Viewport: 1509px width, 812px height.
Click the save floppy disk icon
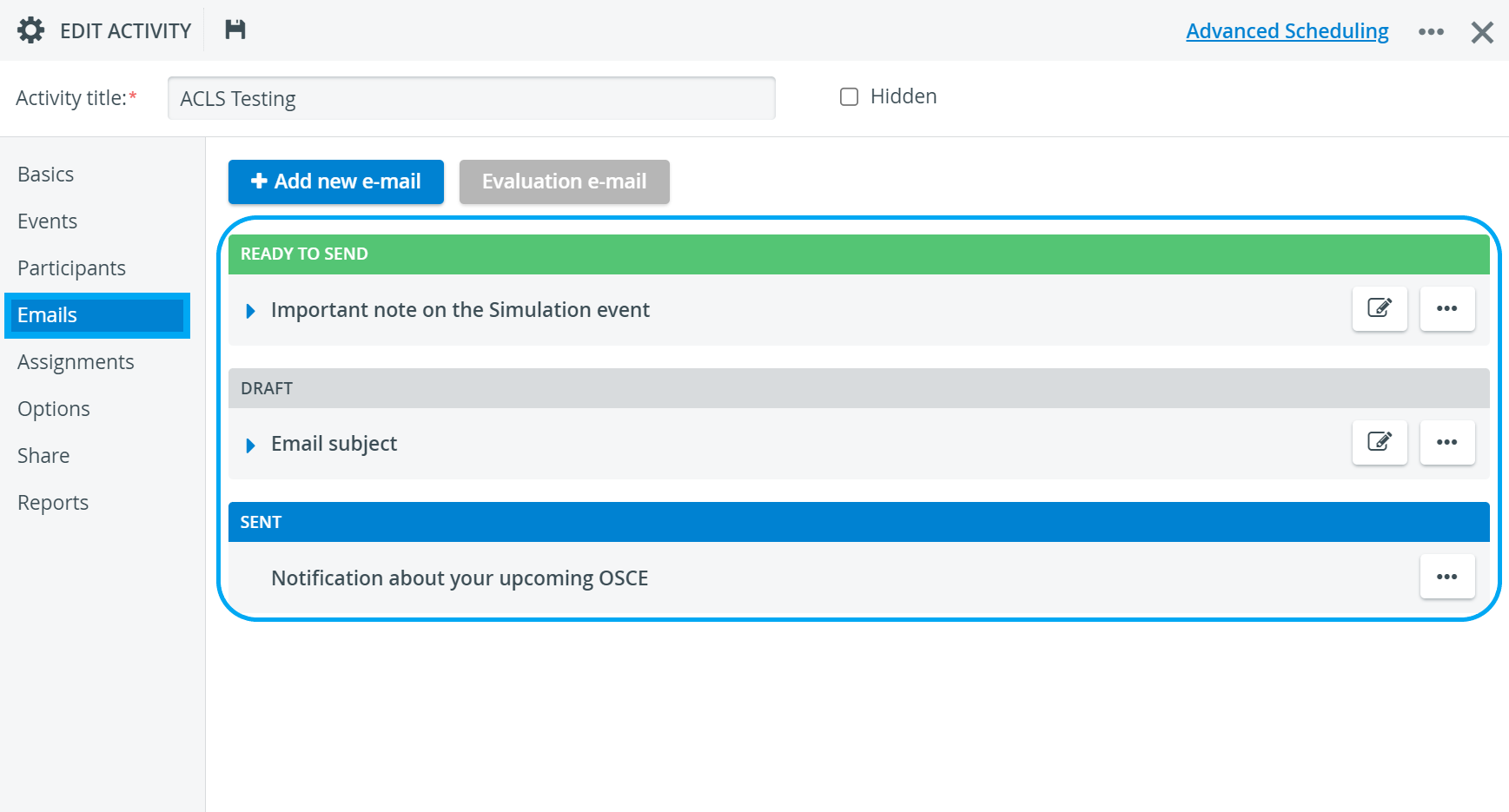(235, 30)
